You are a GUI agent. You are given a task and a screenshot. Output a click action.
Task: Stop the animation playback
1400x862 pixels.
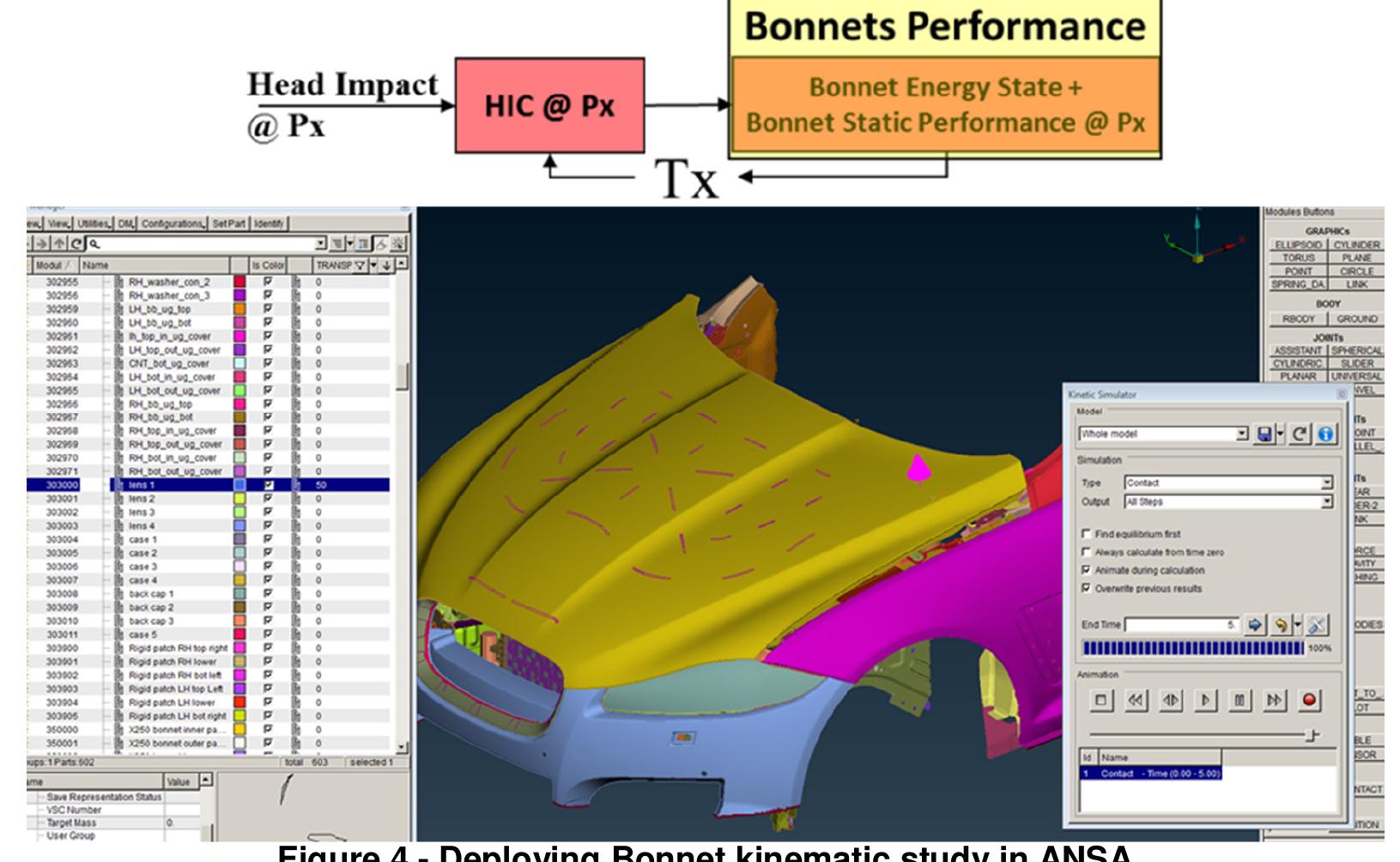(x=1101, y=701)
